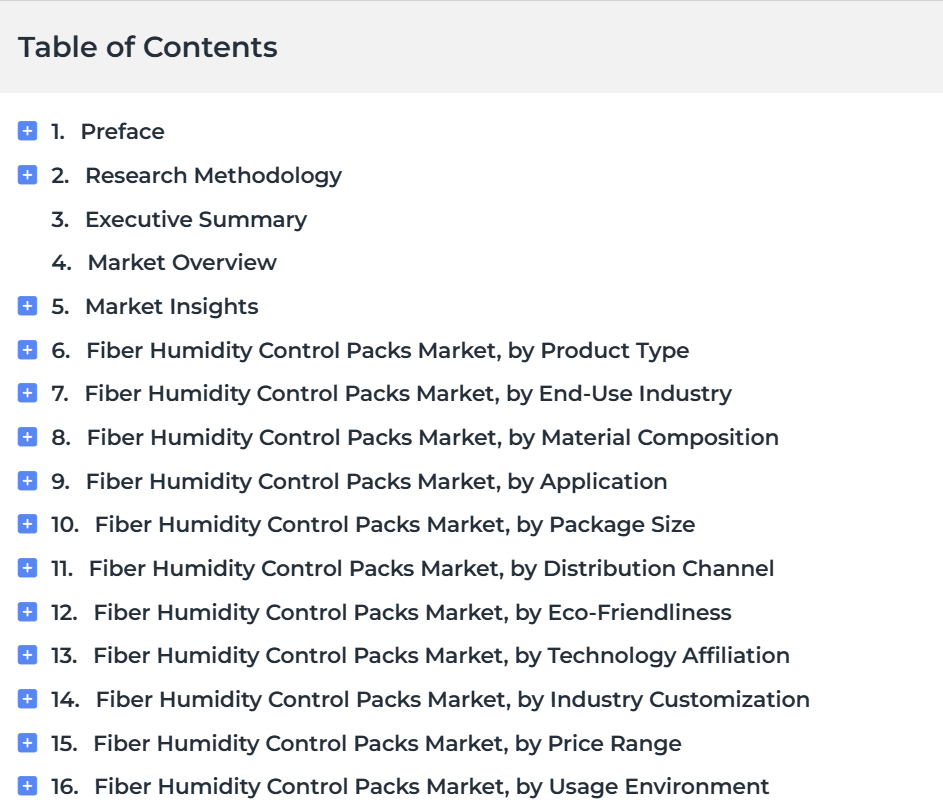Expand Research Methodology with its plus icon
943x811 pixels.
coord(27,174)
